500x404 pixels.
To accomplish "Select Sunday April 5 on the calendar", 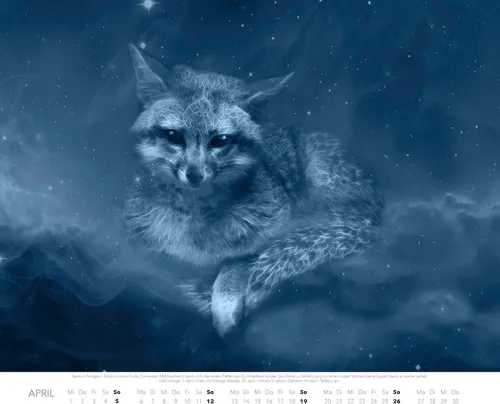I will click(x=117, y=401).
